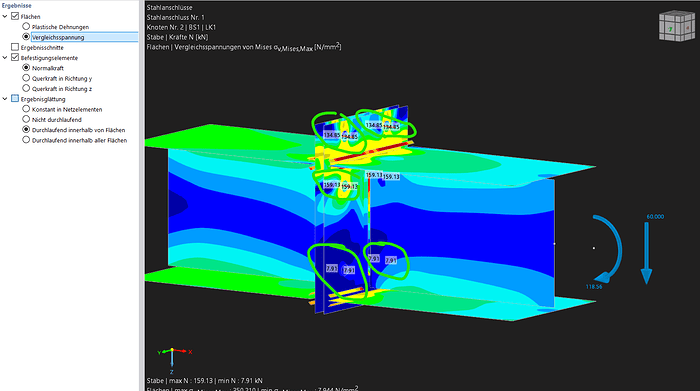Screen dimensions: 700x391
Task: Click the blue moment arc arrow
Action: pyautogui.click(x=608, y=249)
